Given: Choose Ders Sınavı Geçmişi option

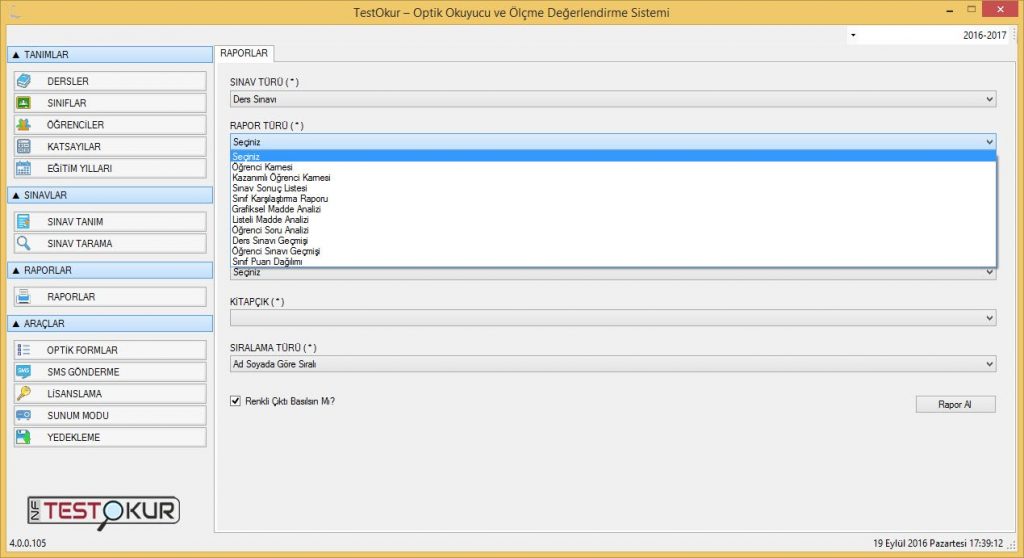Looking at the screenshot, I should (613, 240).
